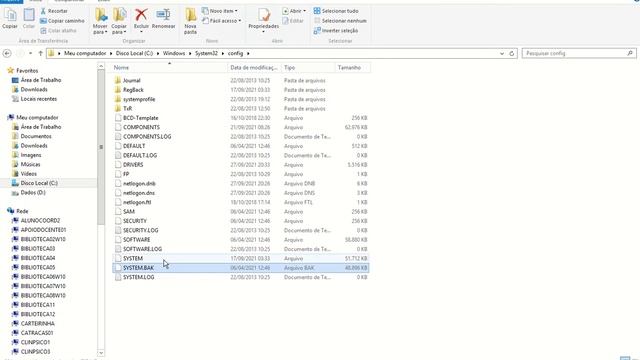Click the Windows breadcrumb segment

(174, 53)
